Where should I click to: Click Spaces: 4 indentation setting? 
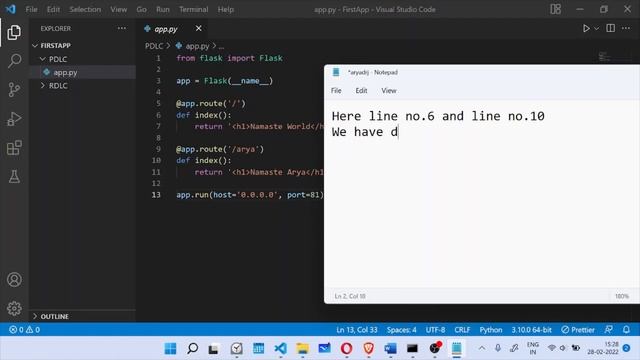click(x=402, y=329)
